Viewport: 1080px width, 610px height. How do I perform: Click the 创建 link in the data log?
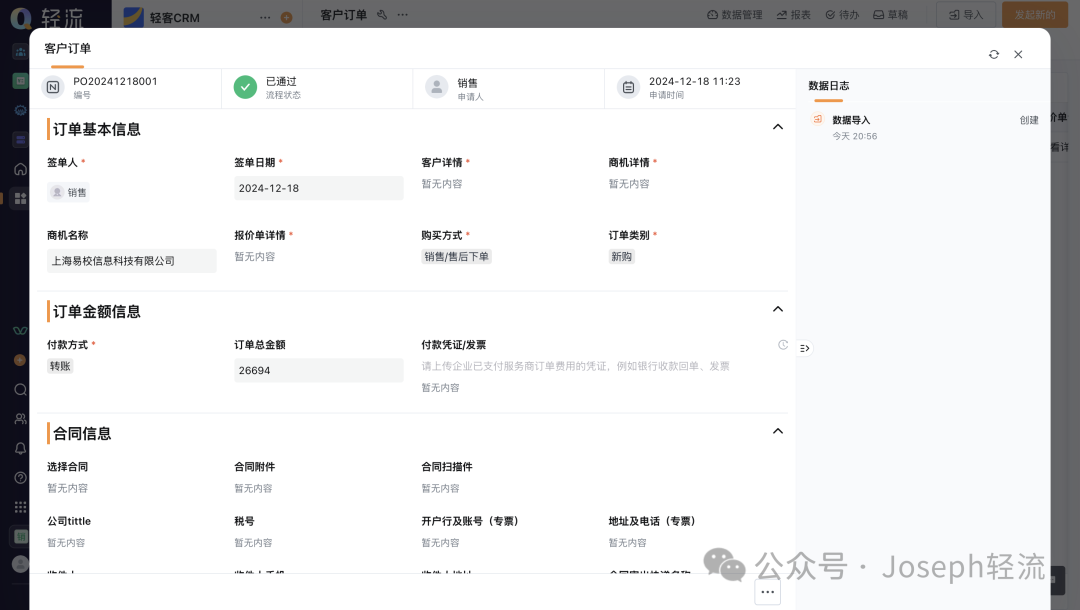point(1028,120)
